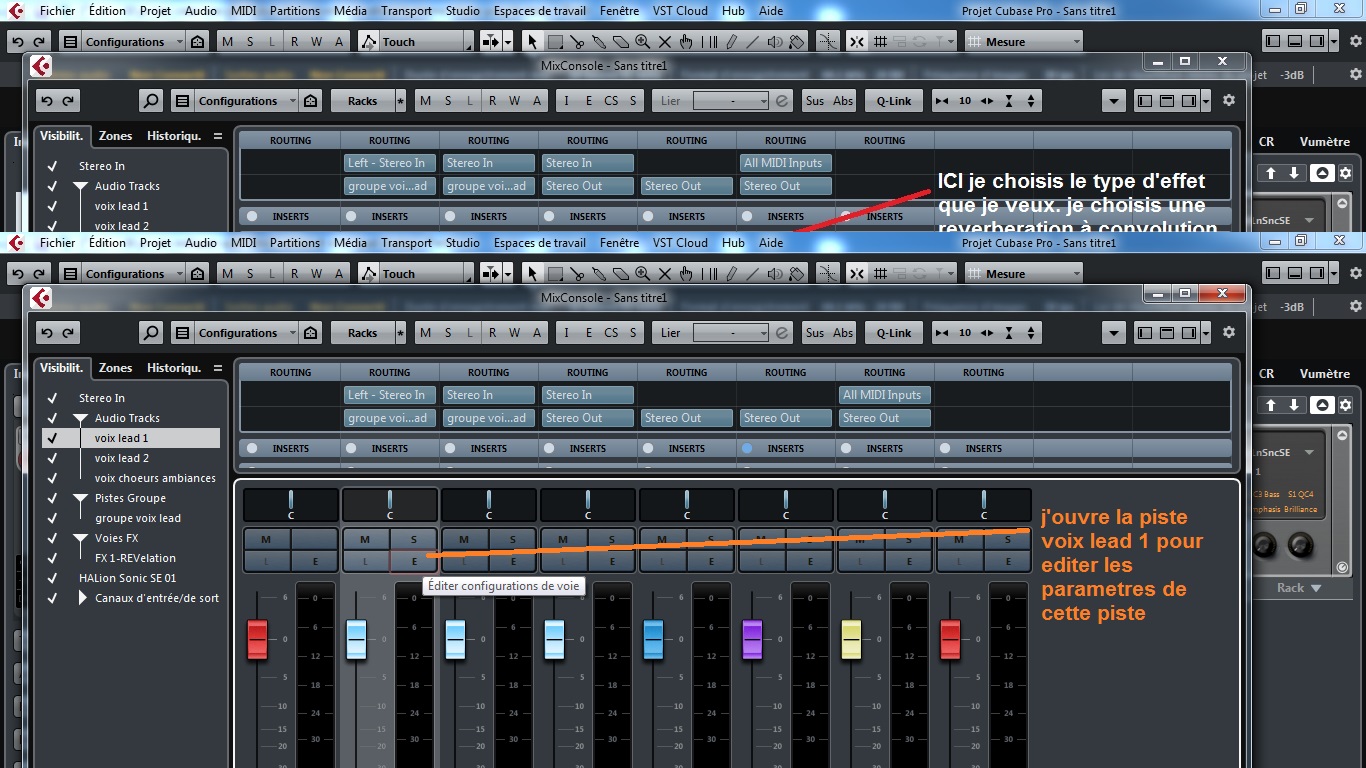
Task: Toggle Abs in the lower MixConsole toolbar
Action: (x=843, y=333)
